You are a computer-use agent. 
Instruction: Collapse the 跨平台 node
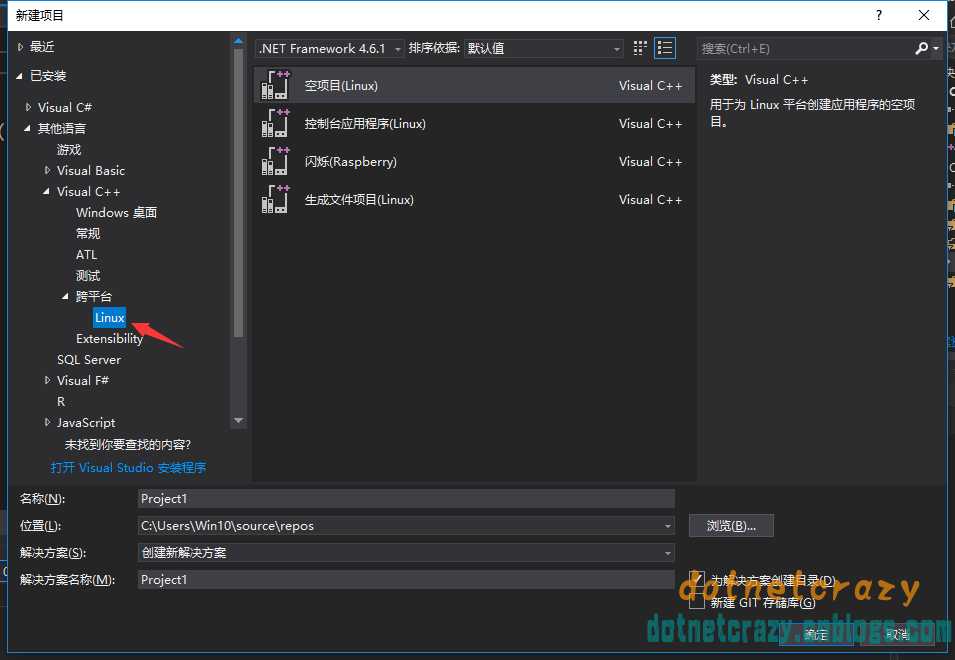click(x=65, y=297)
